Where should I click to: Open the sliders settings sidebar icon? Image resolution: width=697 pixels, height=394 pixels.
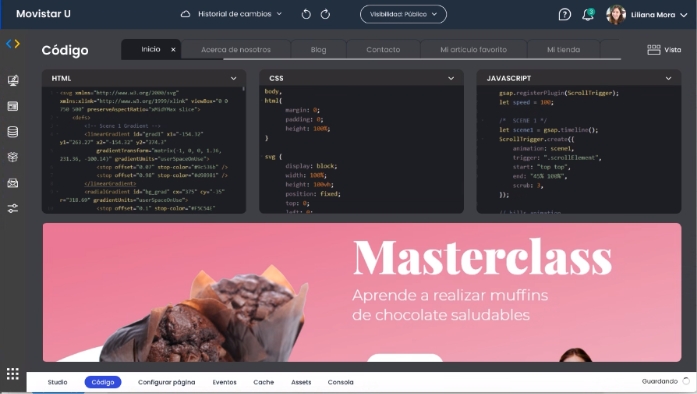(13, 208)
